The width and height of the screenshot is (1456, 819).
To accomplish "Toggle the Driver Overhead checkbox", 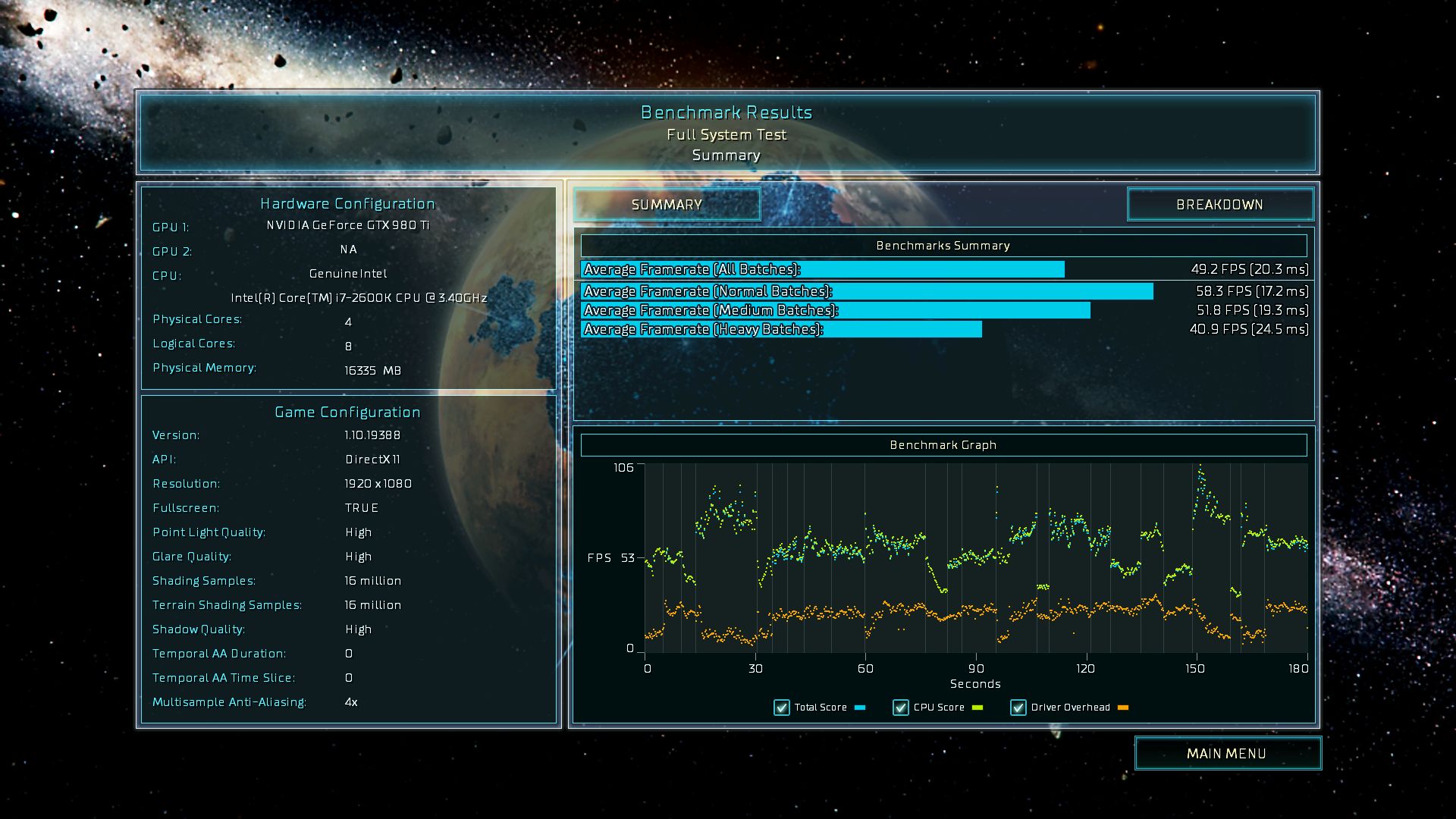I will 1018,708.
